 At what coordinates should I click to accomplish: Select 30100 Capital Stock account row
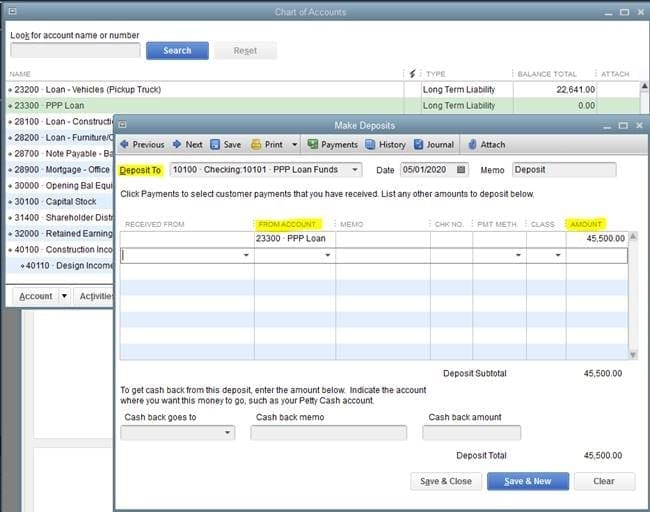click(x=60, y=201)
